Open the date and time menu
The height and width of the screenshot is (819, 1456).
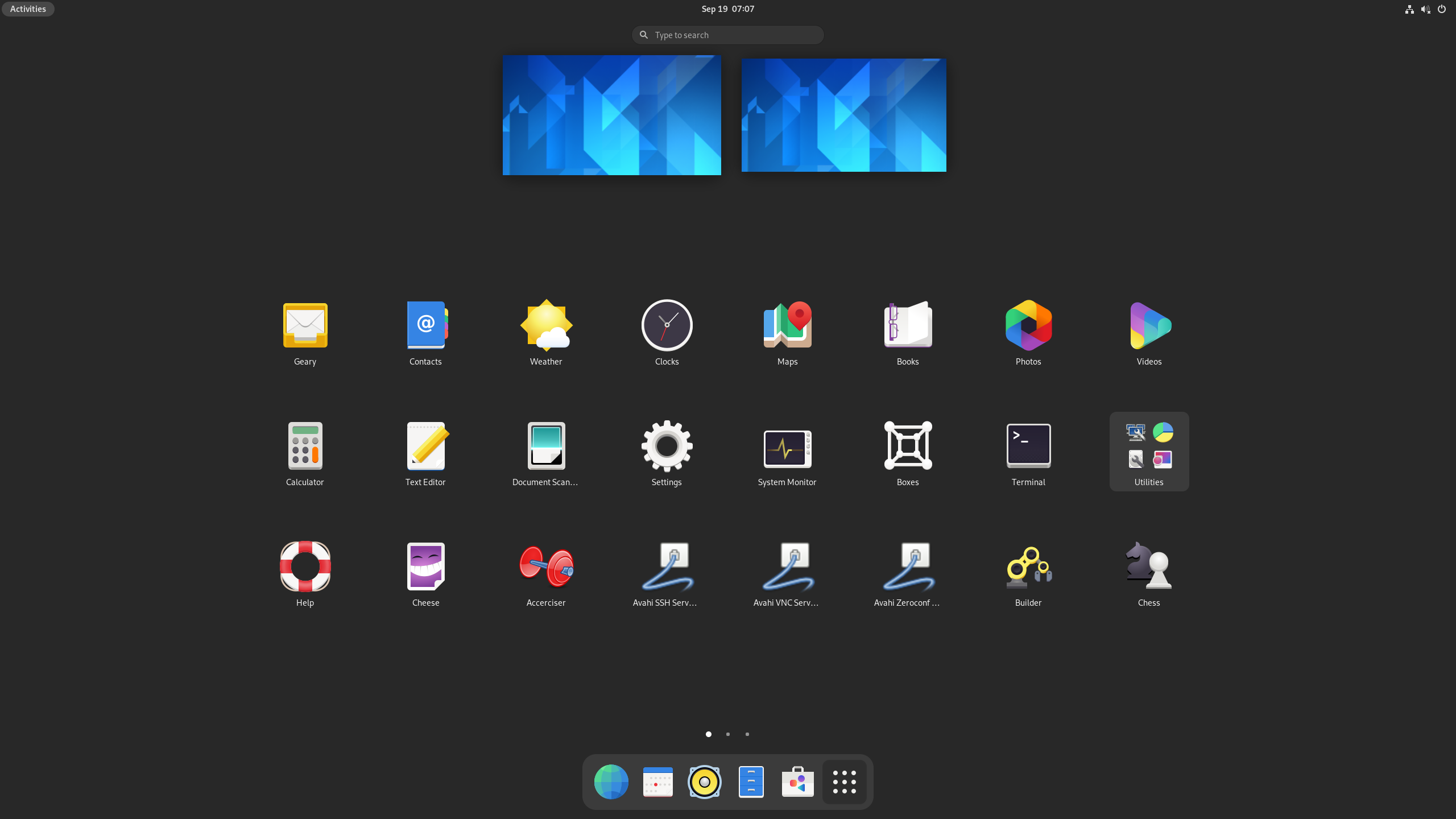click(x=727, y=9)
